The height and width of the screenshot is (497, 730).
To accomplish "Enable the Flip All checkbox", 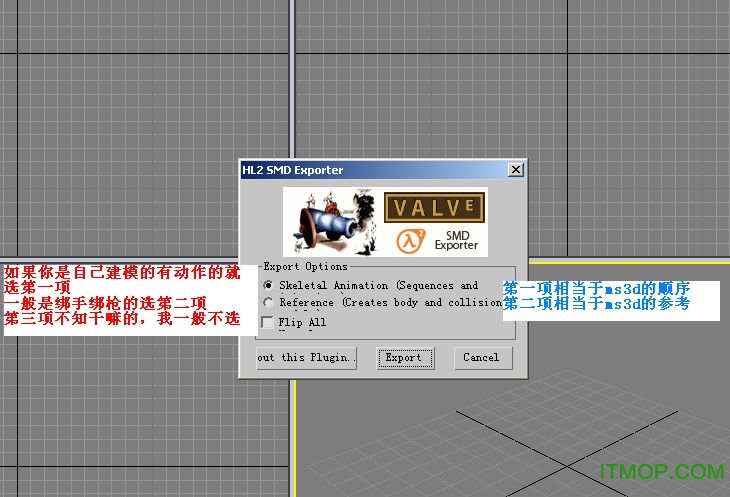I will point(268,322).
